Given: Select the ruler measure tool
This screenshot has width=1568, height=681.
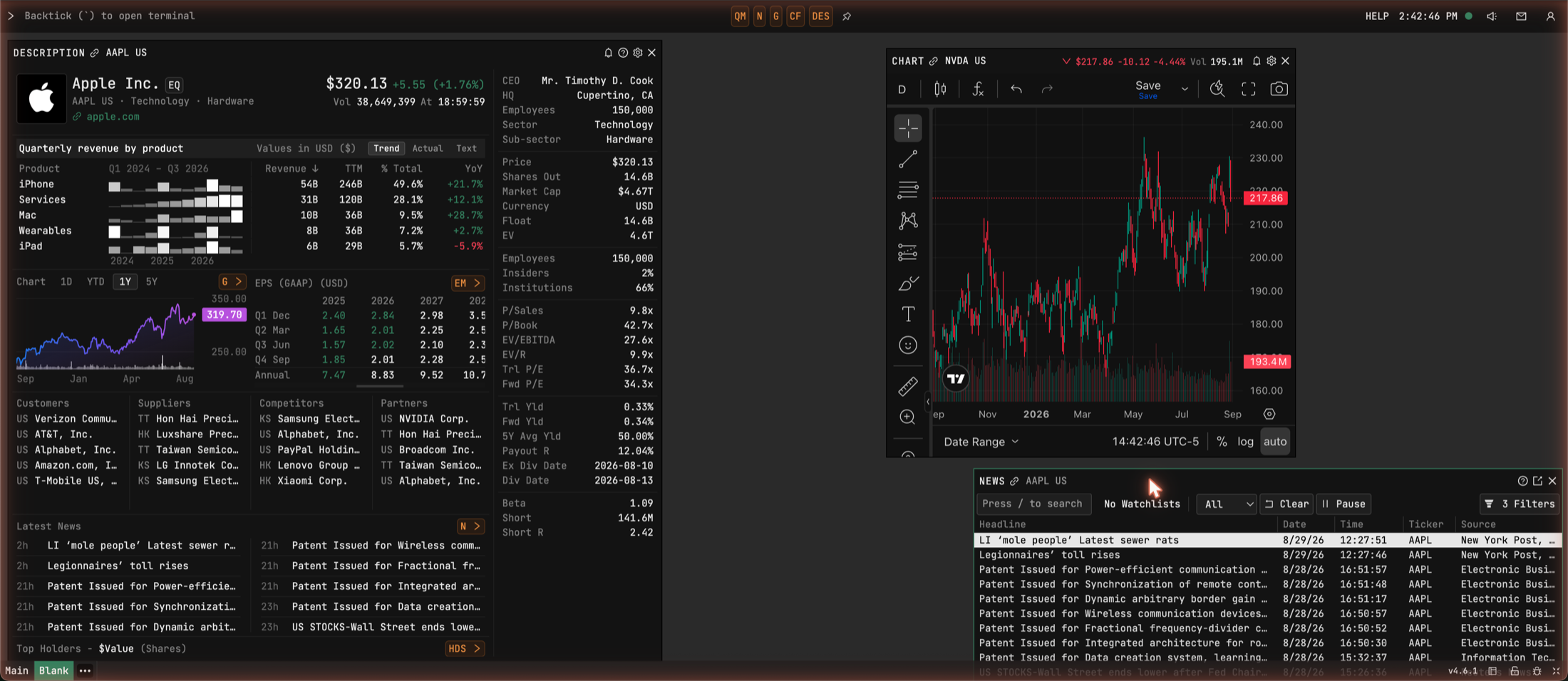Looking at the screenshot, I should (x=907, y=386).
